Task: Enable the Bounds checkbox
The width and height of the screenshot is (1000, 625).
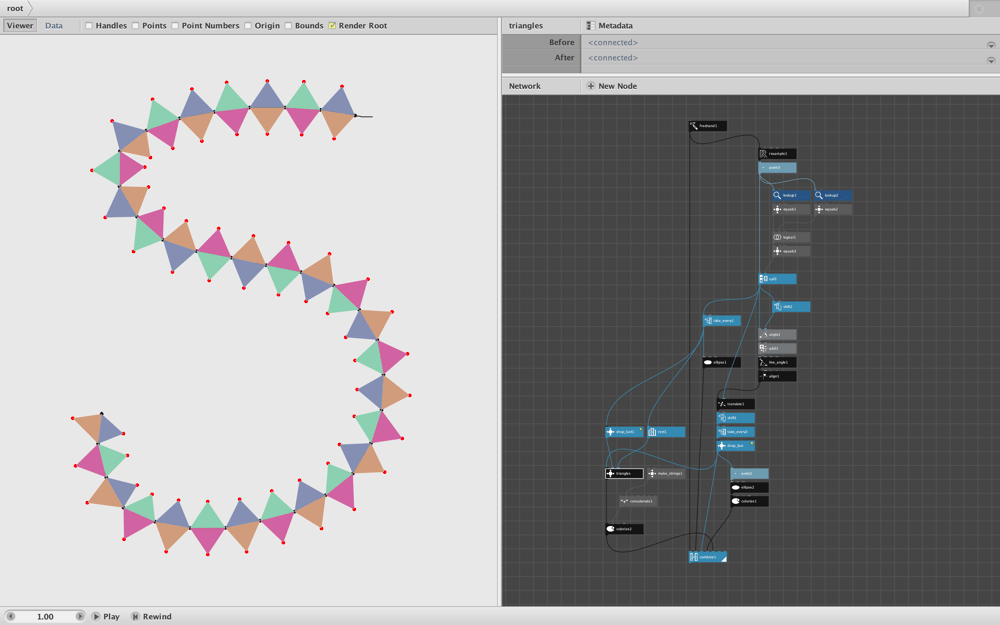Action: 288,26
